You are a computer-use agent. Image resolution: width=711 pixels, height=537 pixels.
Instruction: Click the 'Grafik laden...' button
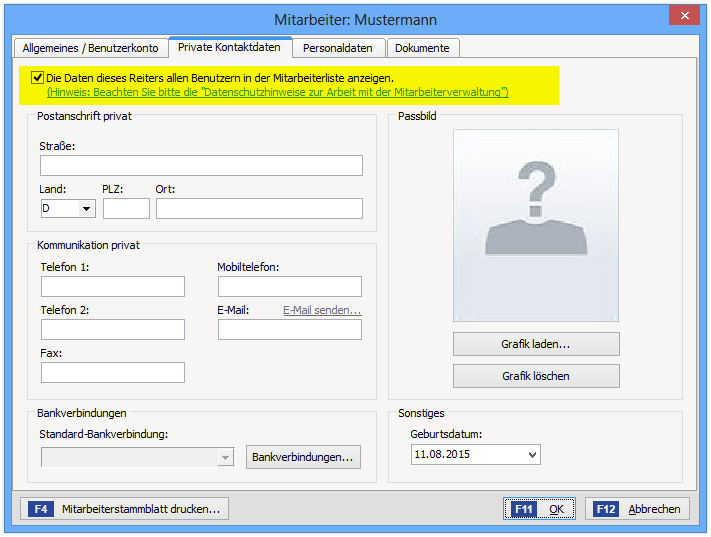coord(536,344)
